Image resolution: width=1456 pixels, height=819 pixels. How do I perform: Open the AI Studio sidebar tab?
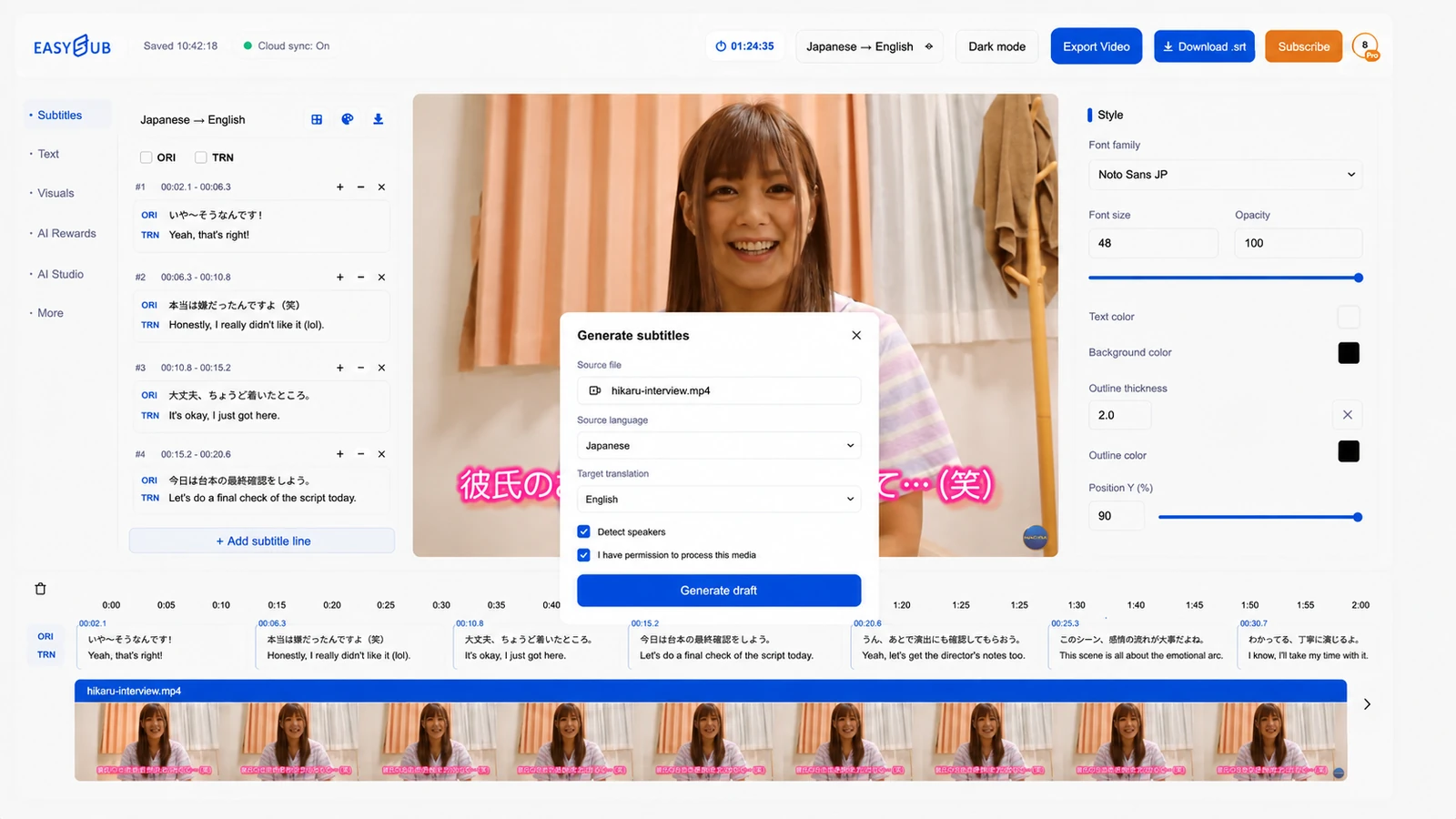(61, 275)
